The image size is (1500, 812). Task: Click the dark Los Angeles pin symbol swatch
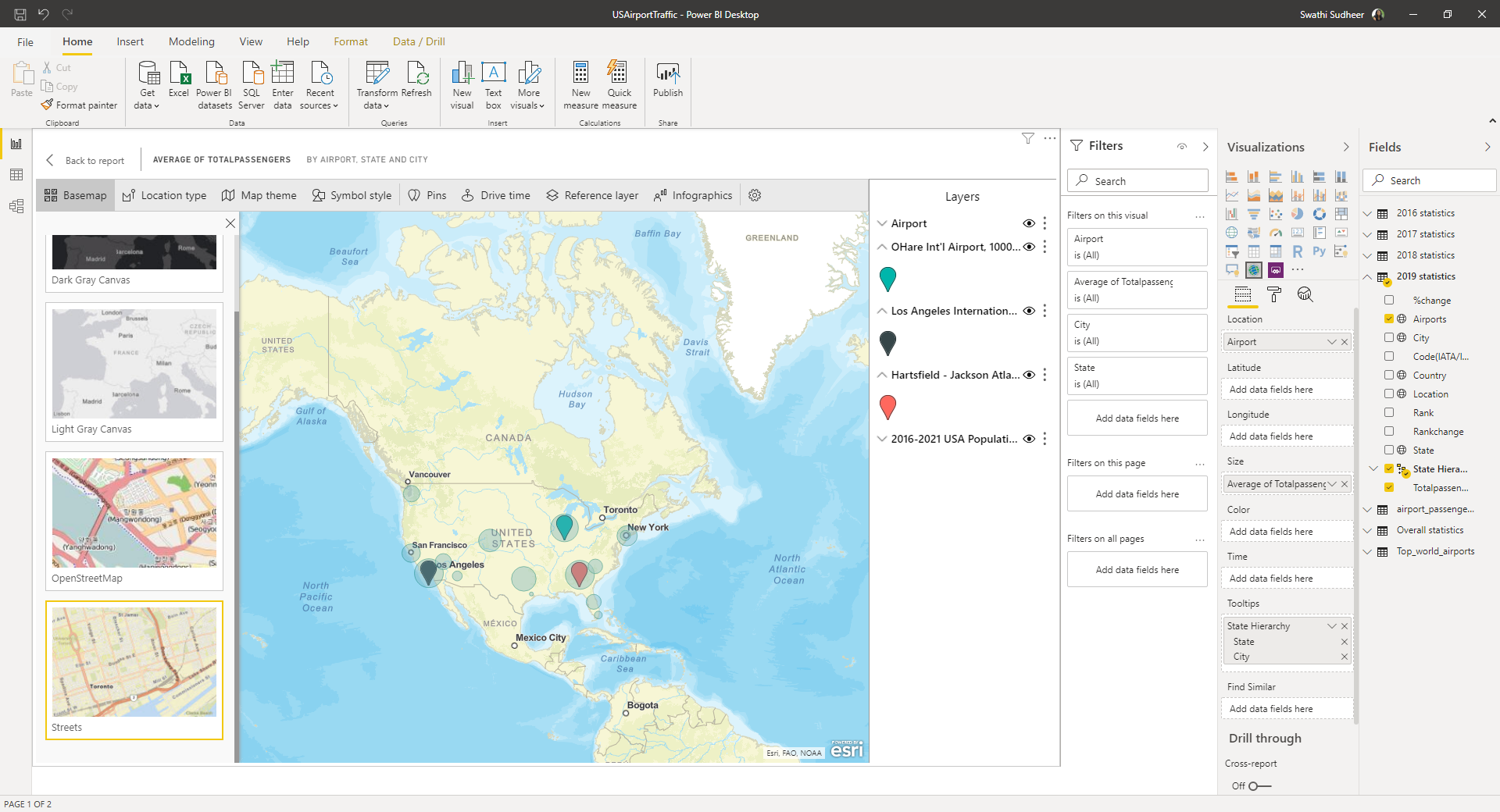887,343
